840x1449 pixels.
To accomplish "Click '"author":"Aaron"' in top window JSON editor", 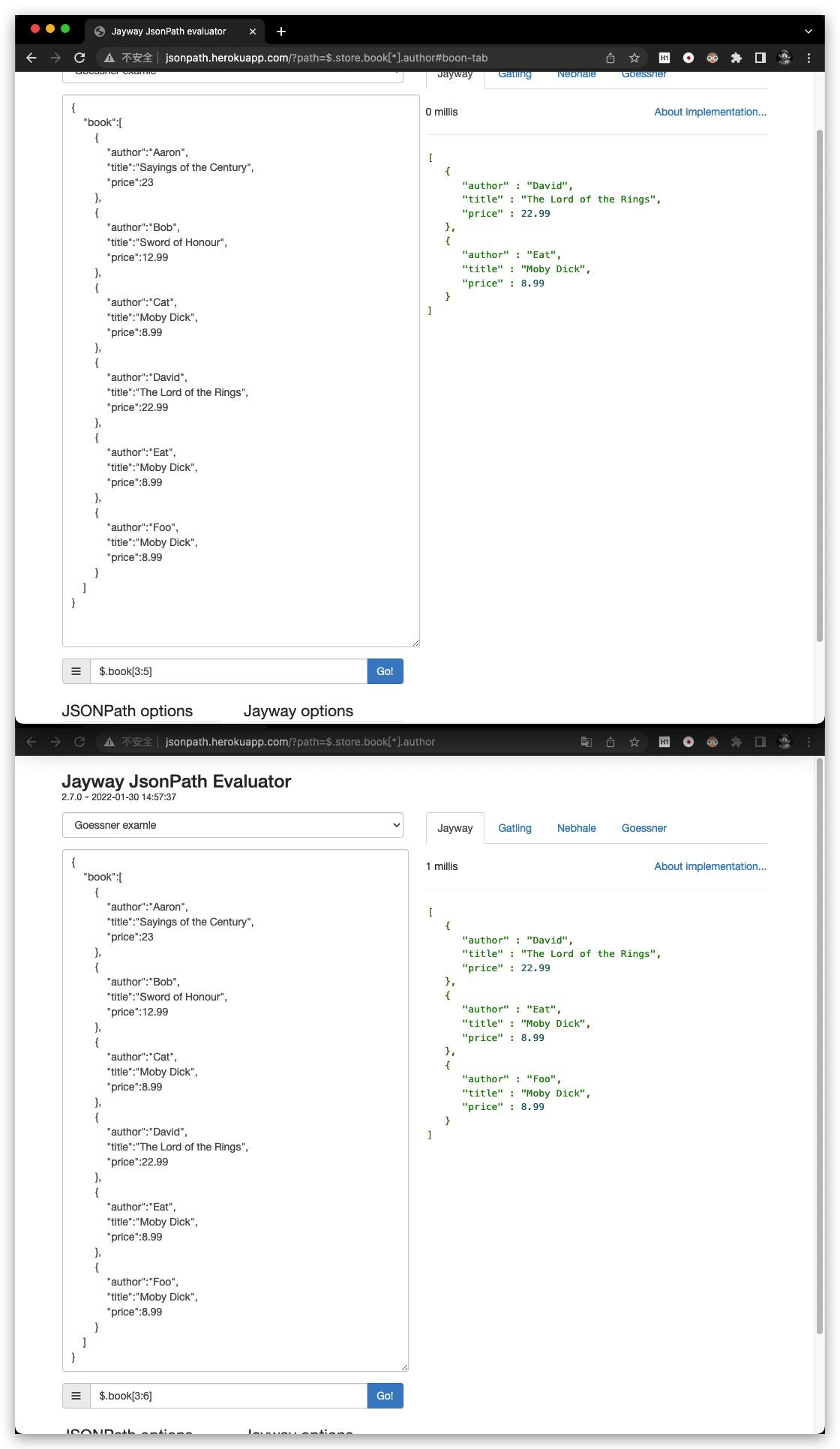I will point(148,152).
